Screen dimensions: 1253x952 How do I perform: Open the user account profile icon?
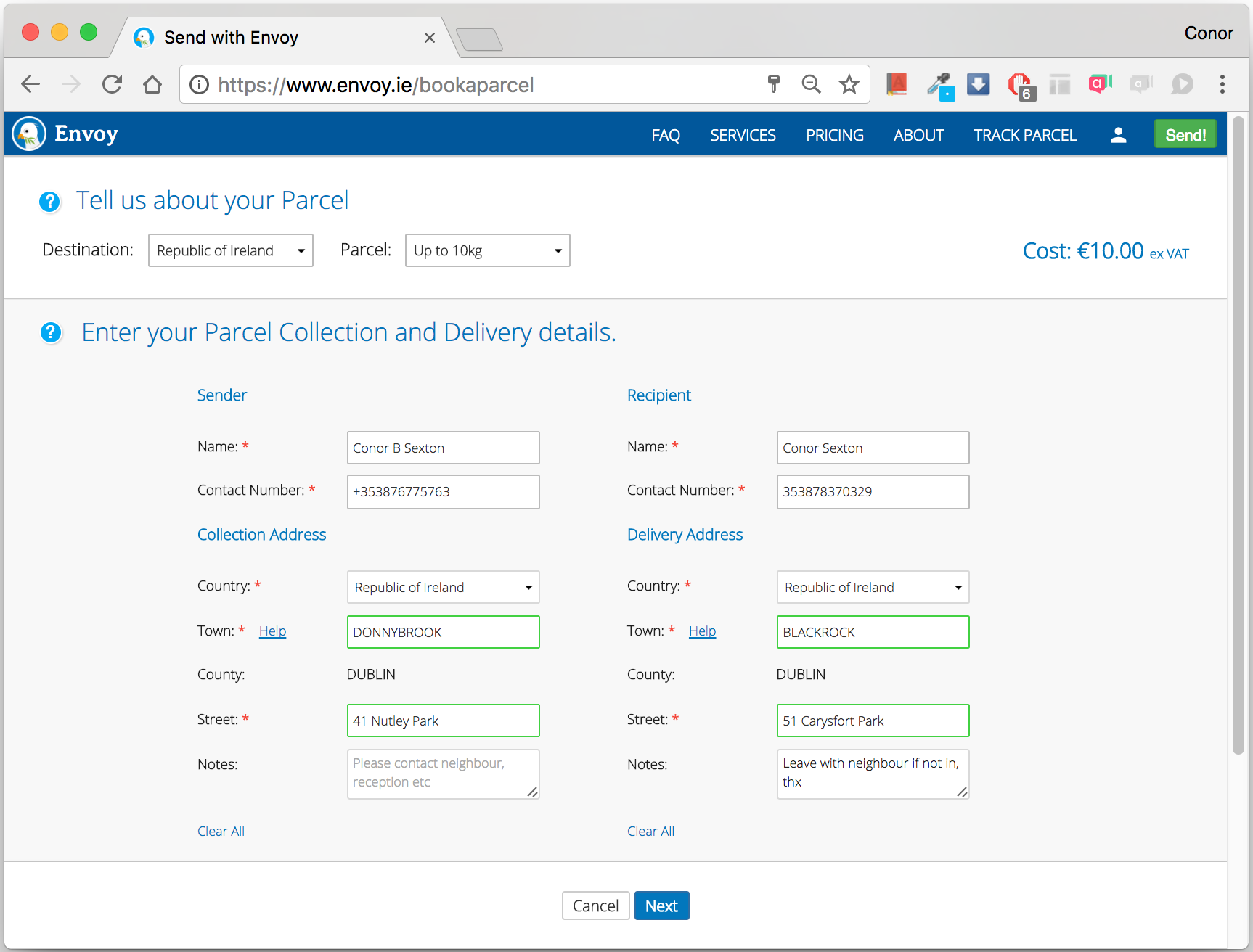pyautogui.click(x=1119, y=135)
